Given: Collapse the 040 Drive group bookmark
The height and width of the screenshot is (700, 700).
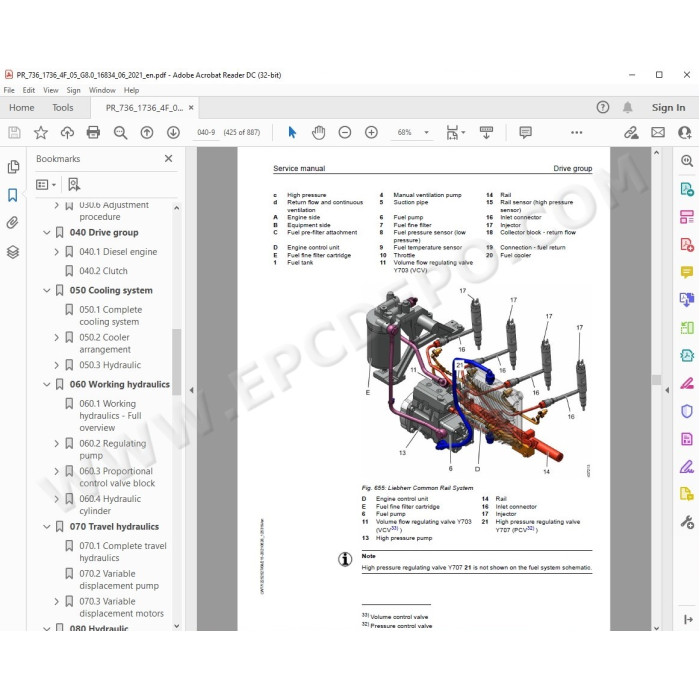Looking at the screenshot, I should pyautogui.click(x=46, y=233).
